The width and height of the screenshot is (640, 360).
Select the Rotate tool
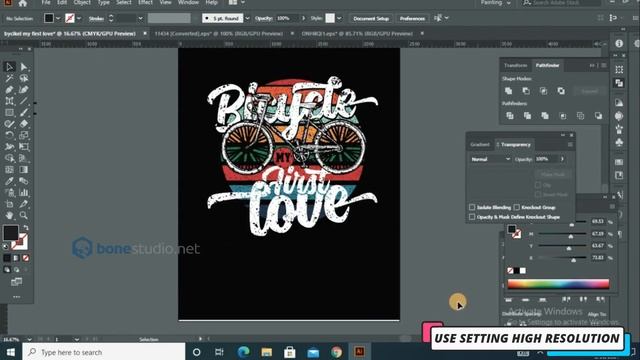pos(9,135)
